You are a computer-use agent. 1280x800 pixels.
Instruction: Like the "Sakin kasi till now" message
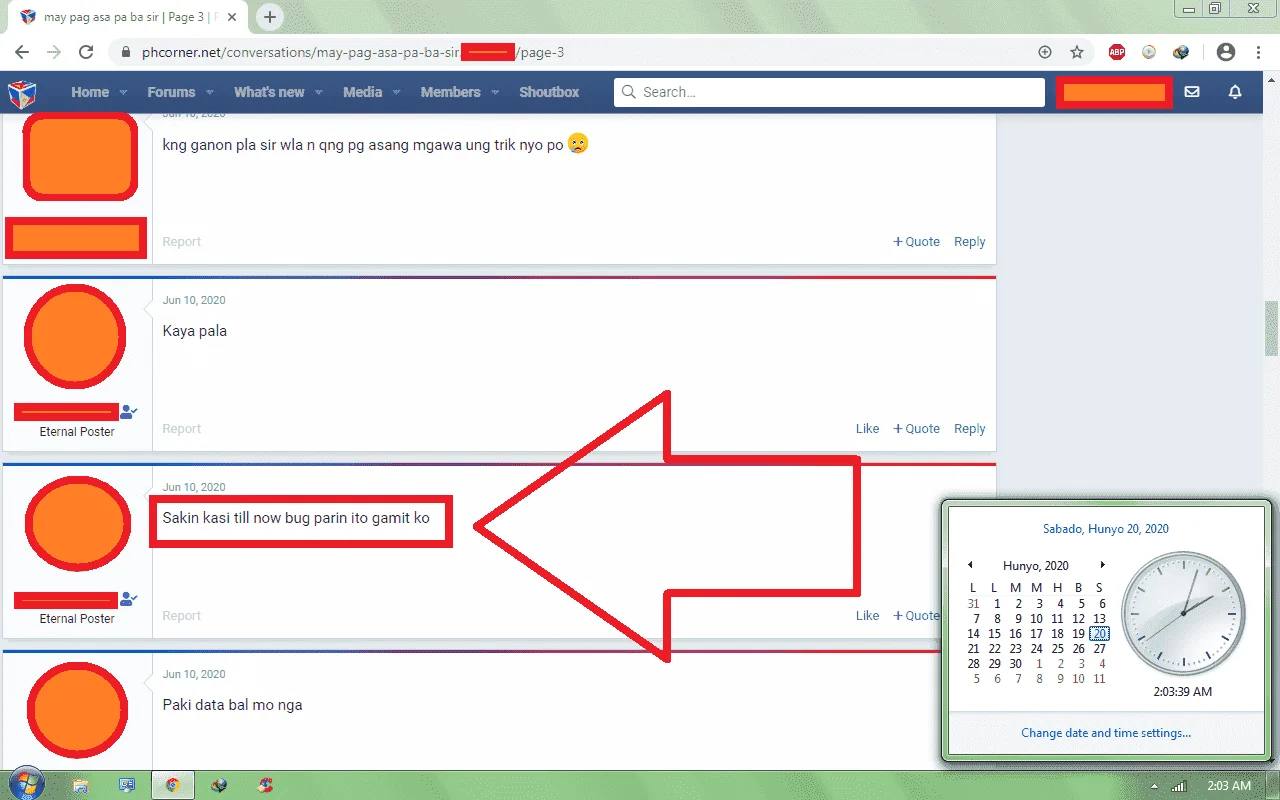click(x=867, y=615)
